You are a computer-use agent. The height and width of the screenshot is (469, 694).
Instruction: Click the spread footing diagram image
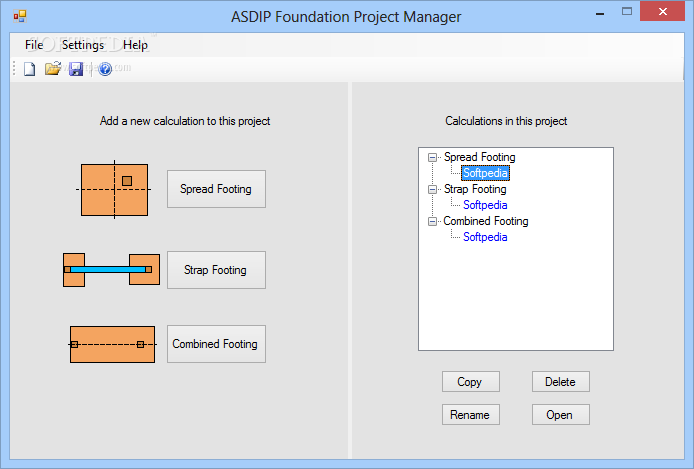point(114,190)
